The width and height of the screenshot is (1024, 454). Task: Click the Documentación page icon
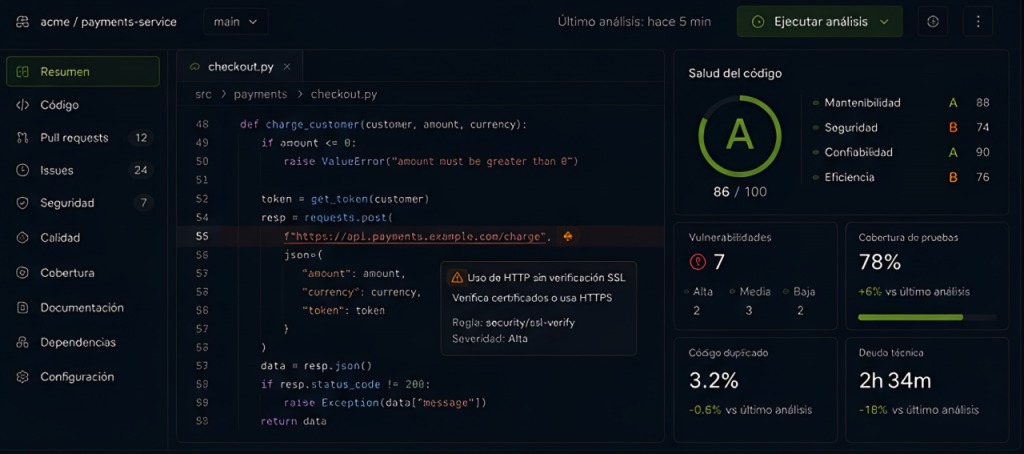[23, 308]
